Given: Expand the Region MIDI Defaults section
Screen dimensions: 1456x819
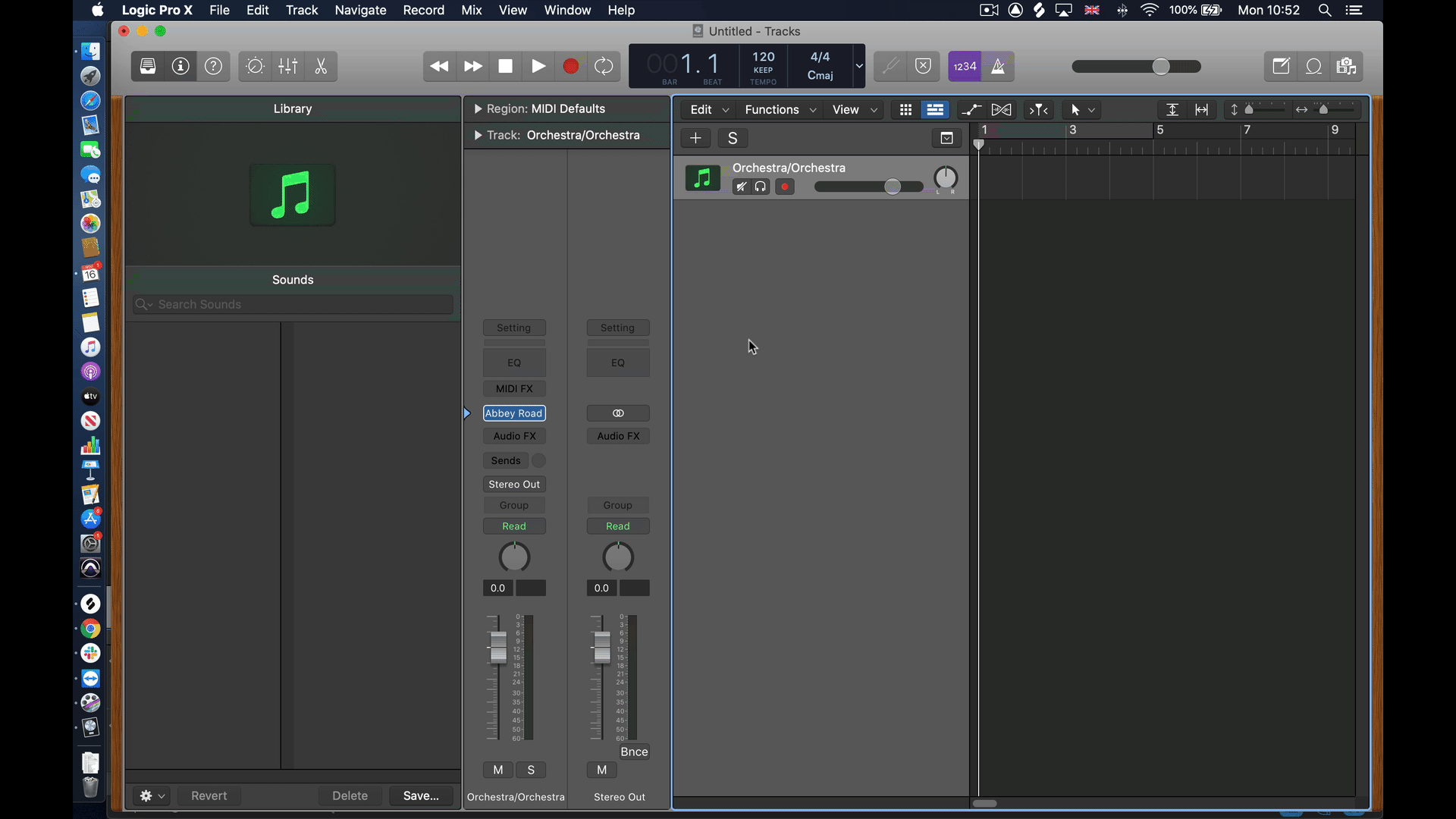Looking at the screenshot, I should [x=479, y=108].
